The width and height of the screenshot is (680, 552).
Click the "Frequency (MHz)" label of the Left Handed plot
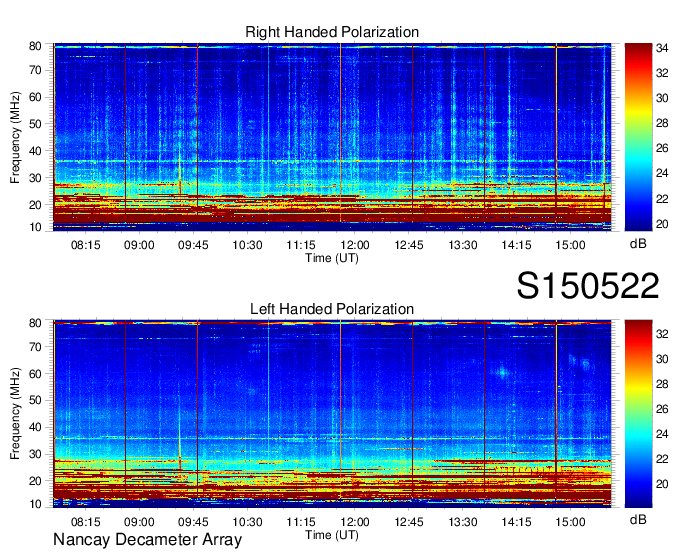pos(15,414)
